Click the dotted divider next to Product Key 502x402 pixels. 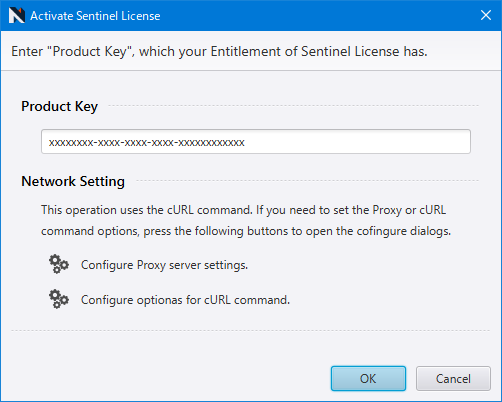[293, 105]
